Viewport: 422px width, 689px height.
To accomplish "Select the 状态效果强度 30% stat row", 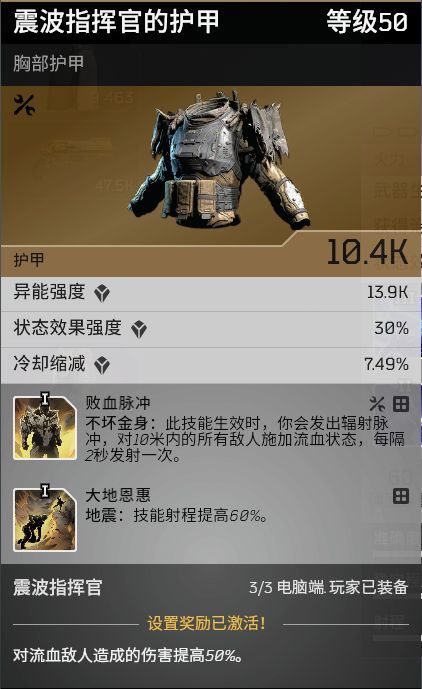I will pos(211,330).
